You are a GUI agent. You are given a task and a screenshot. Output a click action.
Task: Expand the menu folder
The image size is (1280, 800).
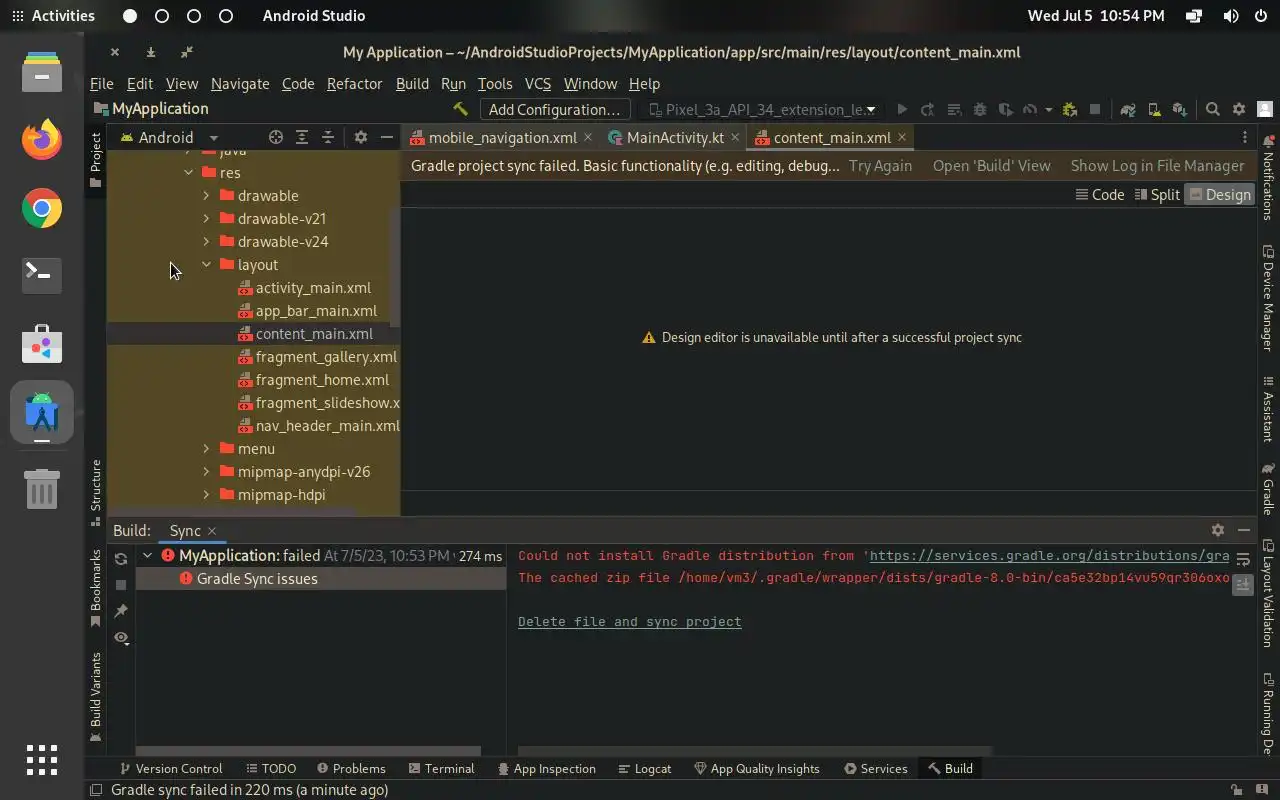click(x=206, y=448)
